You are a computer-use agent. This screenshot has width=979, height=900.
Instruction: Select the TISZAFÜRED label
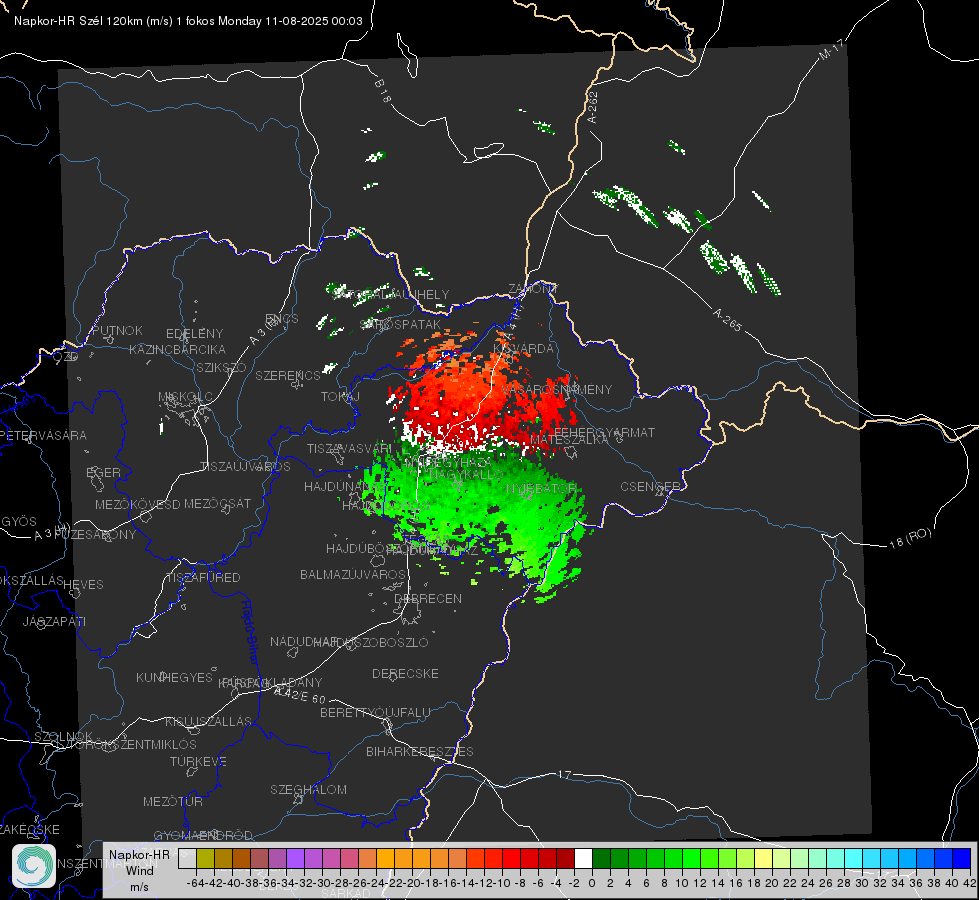(204, 577)
